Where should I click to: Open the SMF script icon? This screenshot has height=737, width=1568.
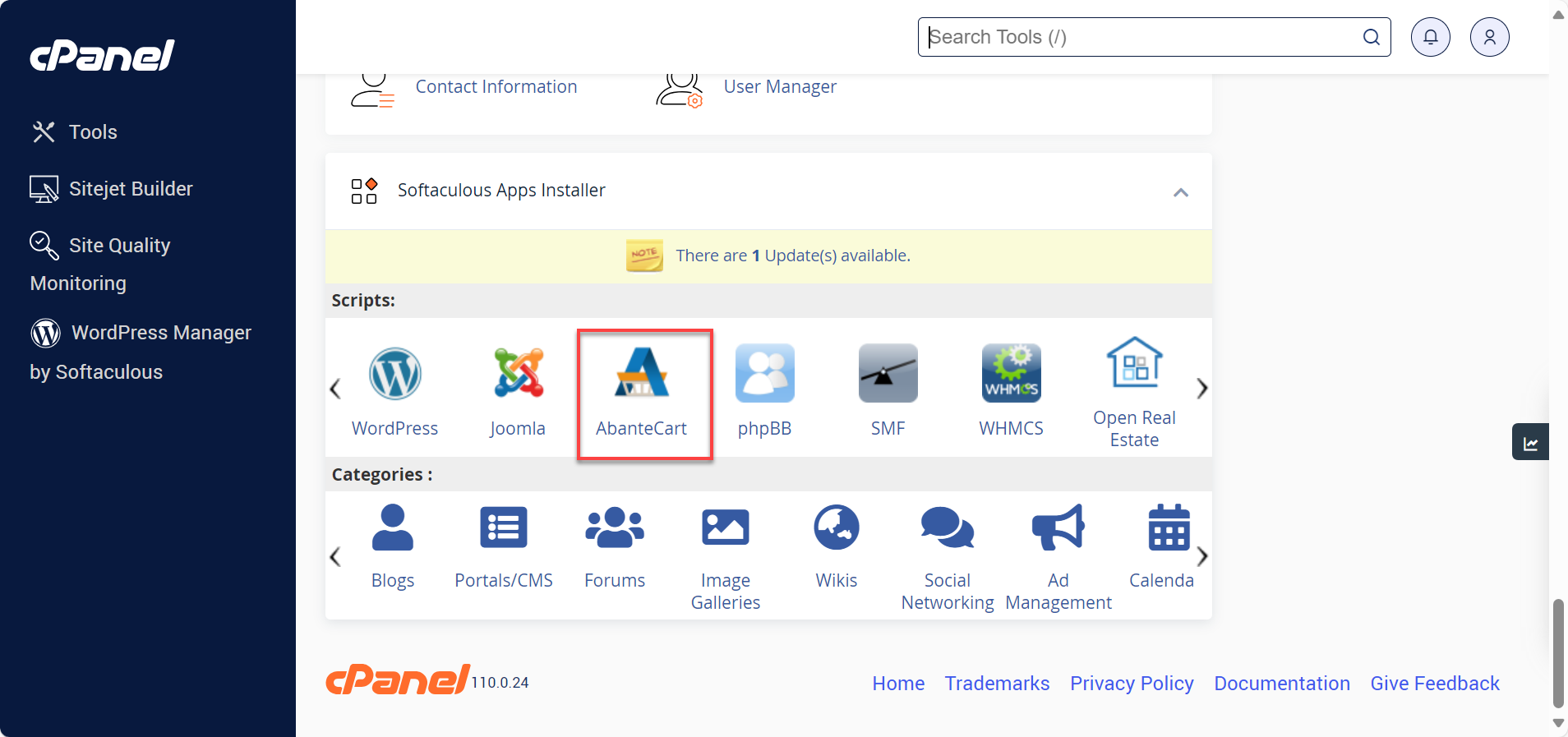pos(888,374)
